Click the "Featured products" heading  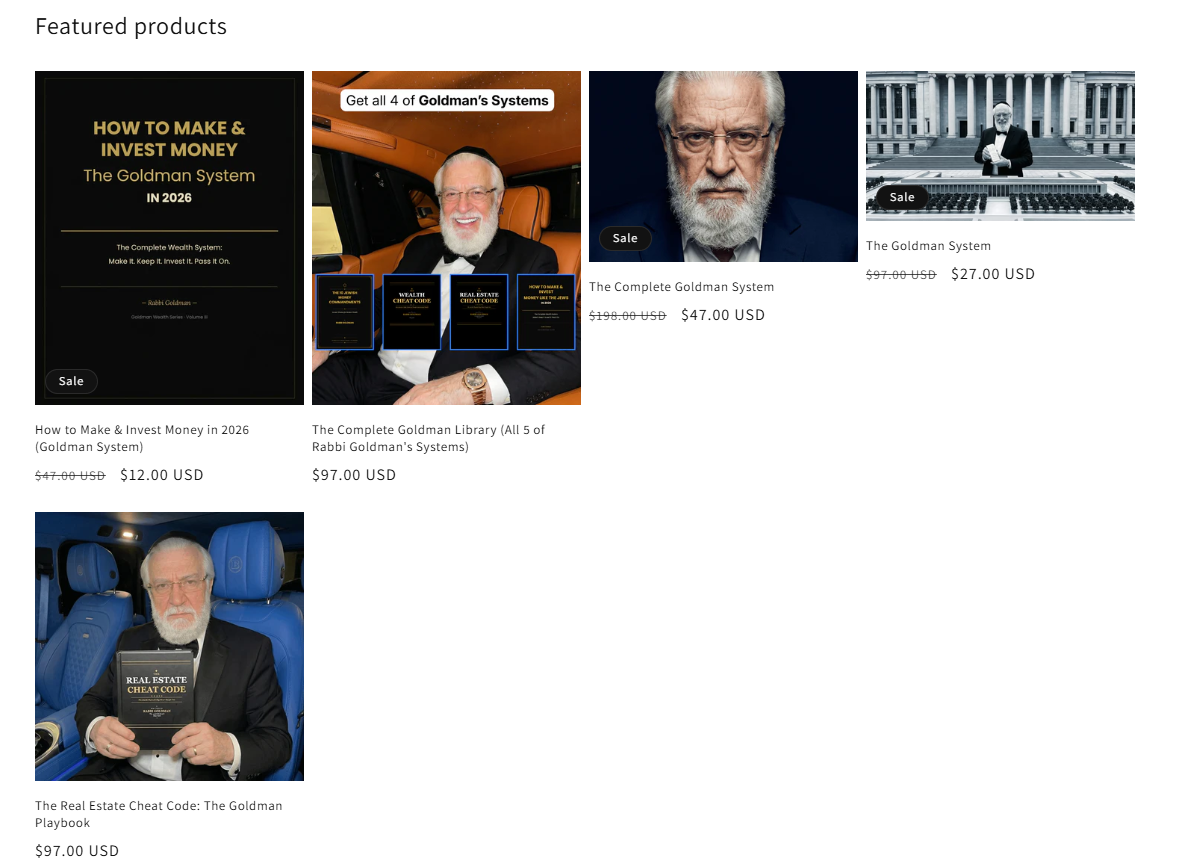[x=131, y=26]
